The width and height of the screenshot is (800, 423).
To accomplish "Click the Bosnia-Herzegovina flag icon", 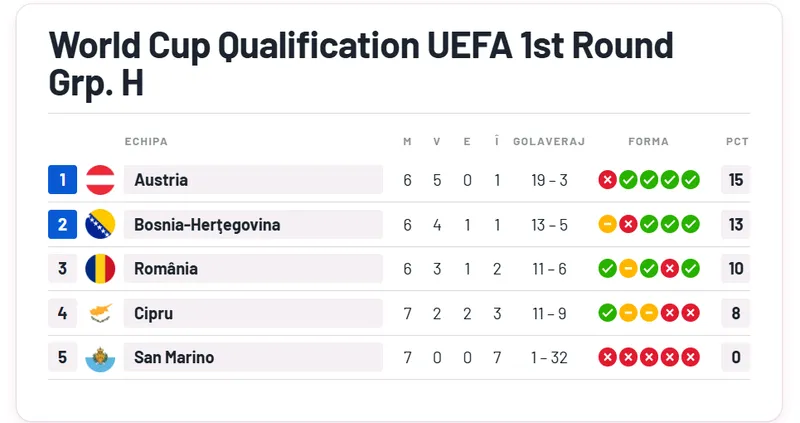I will point(100,225).
